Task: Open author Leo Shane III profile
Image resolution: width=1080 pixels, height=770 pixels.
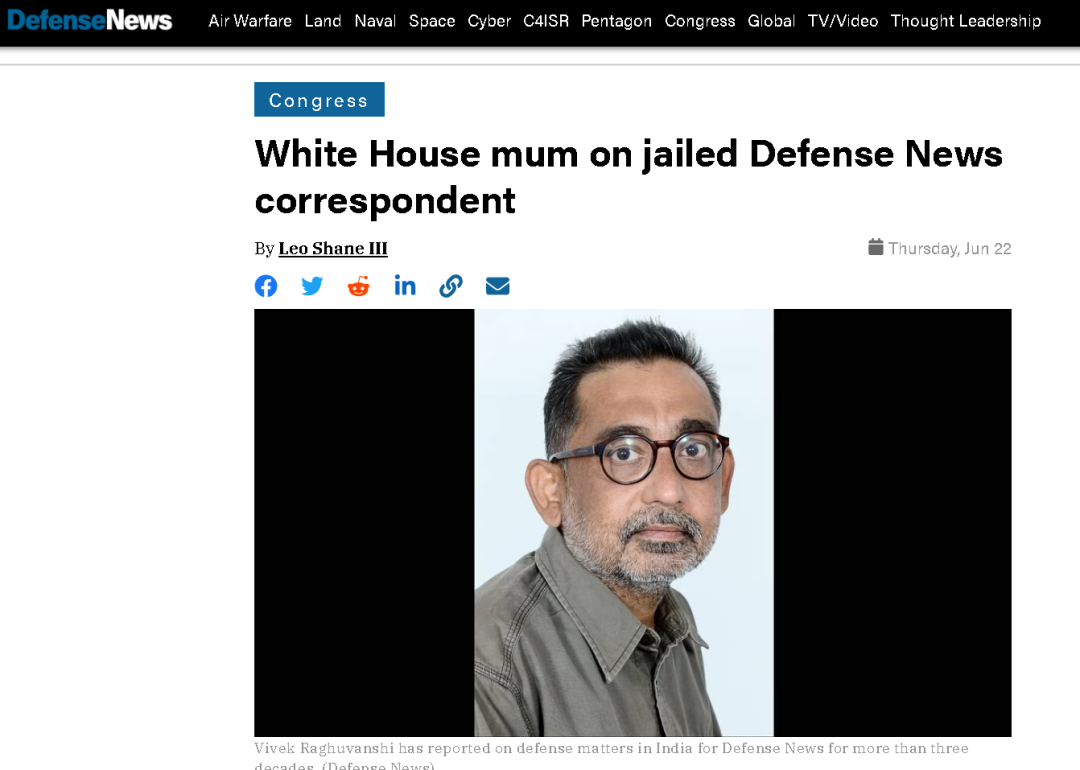Action: click(333, 248)
